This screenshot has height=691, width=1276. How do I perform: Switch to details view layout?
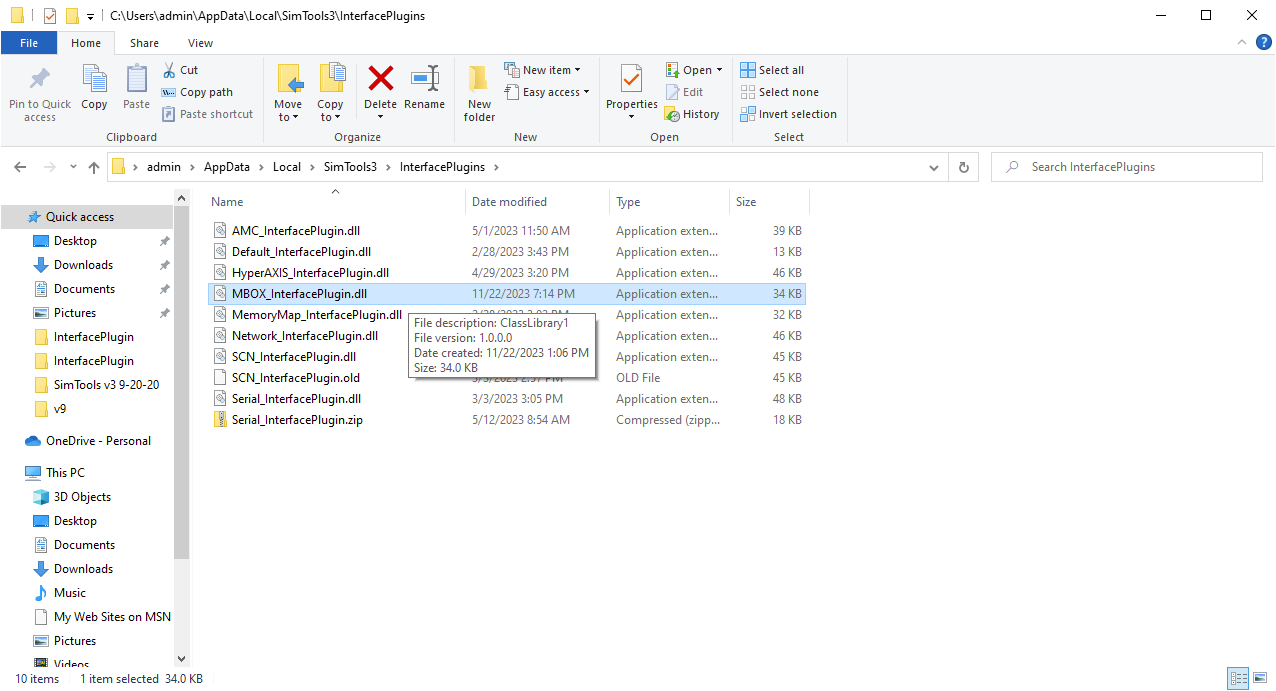(1238, 679)
